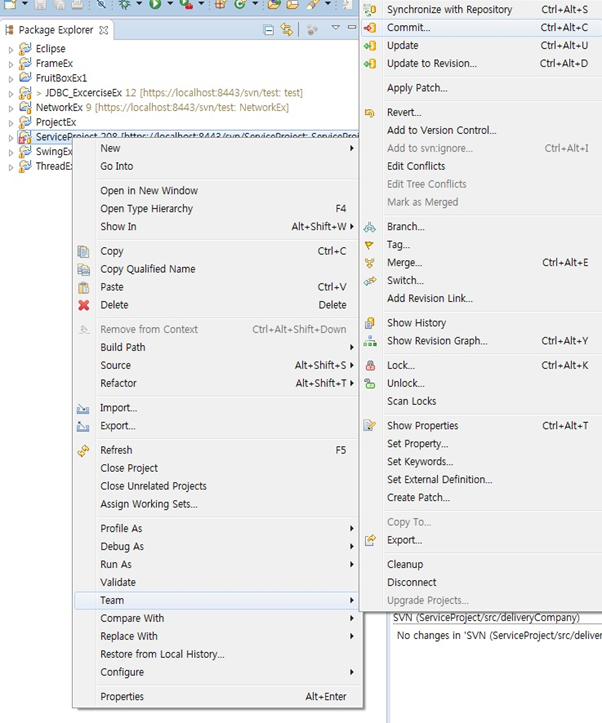Open the Run As submenu
The height and width of the screenshot is (723, 602).
216,564
